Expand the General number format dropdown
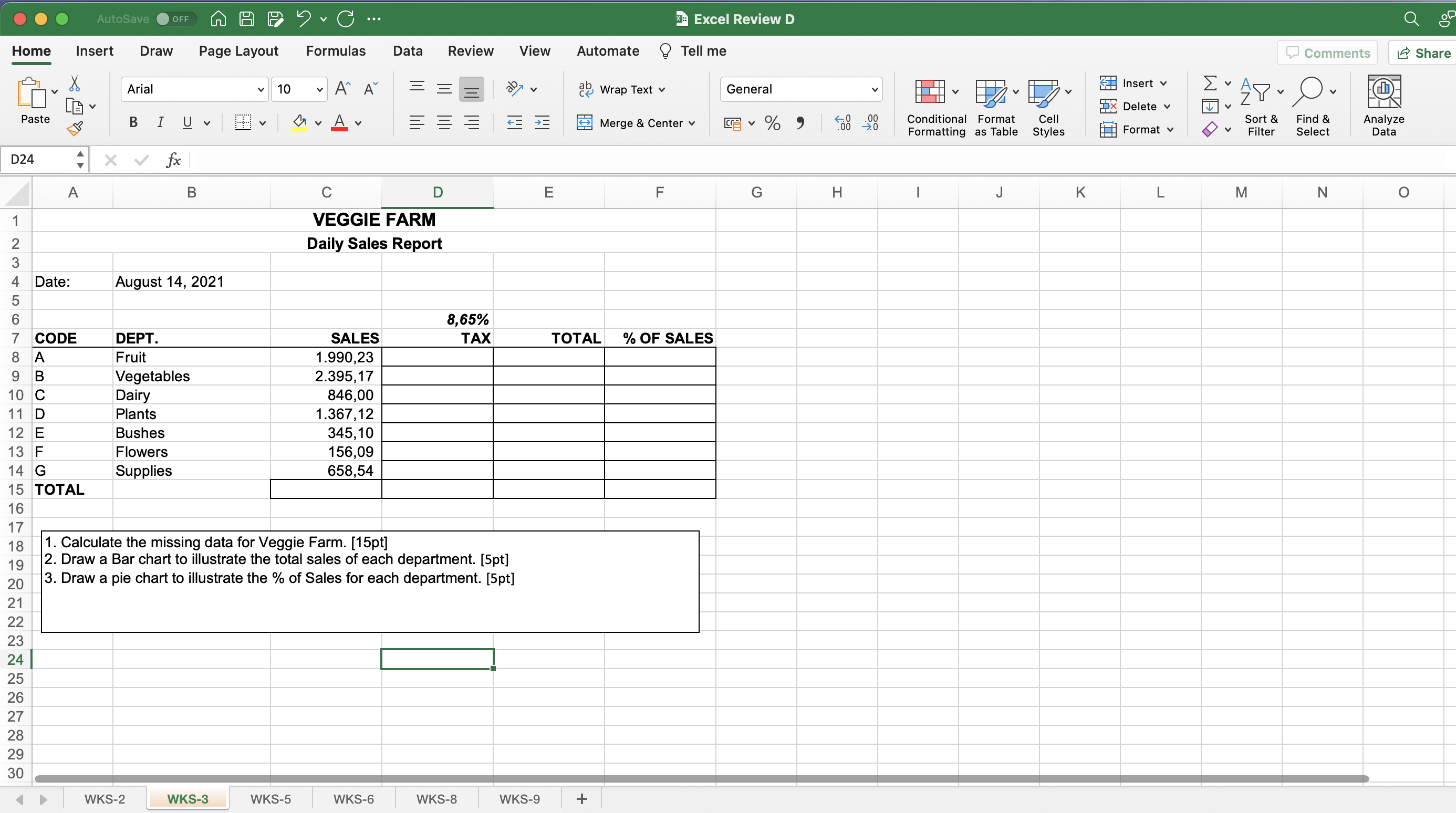Image resolution: width=1456 pixels, height=813 pixels. [x=874, y=89]
